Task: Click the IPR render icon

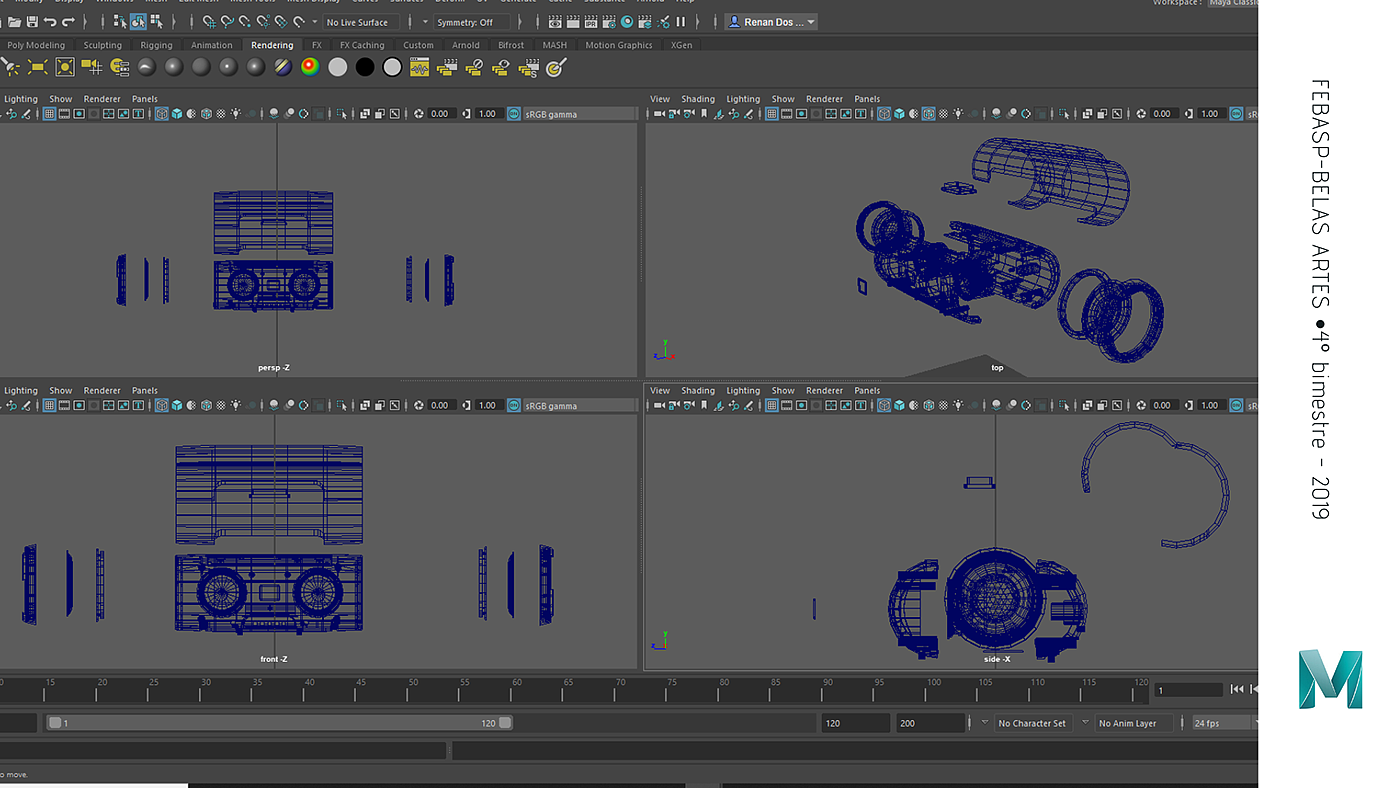Action: coord(591,22)
